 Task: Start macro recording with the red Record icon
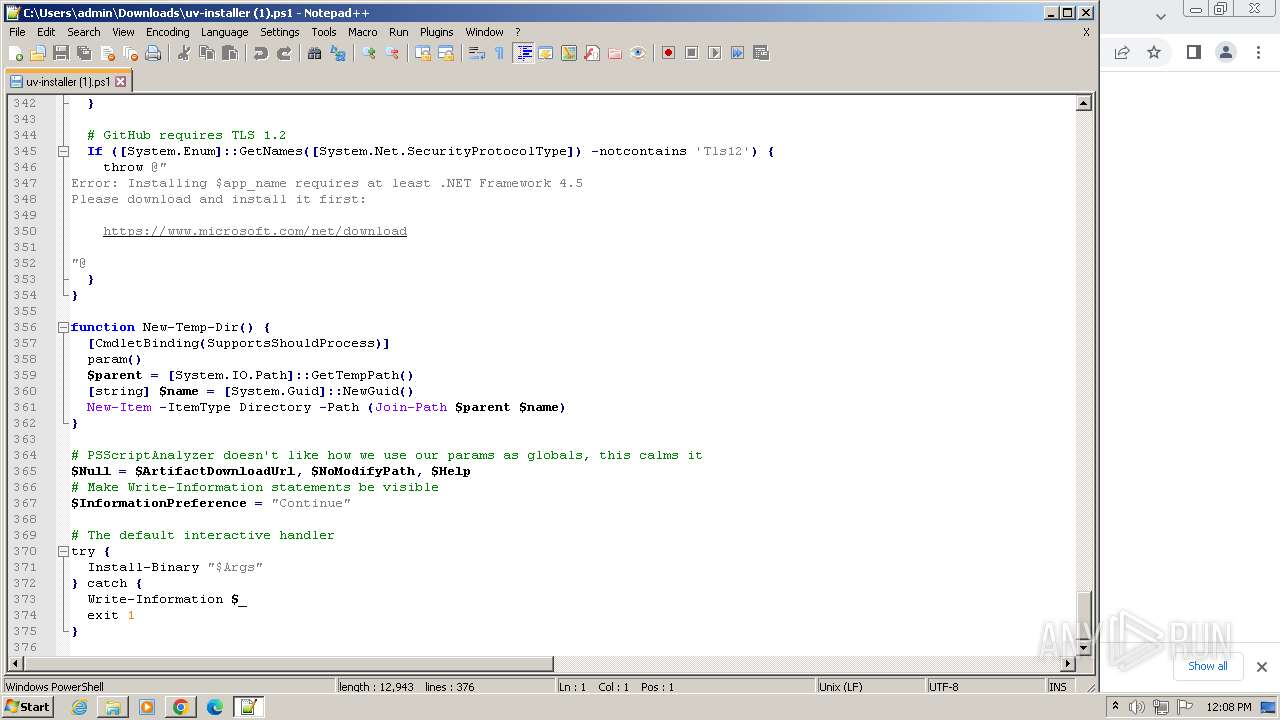pyautogui.click(x=669, y=53)
